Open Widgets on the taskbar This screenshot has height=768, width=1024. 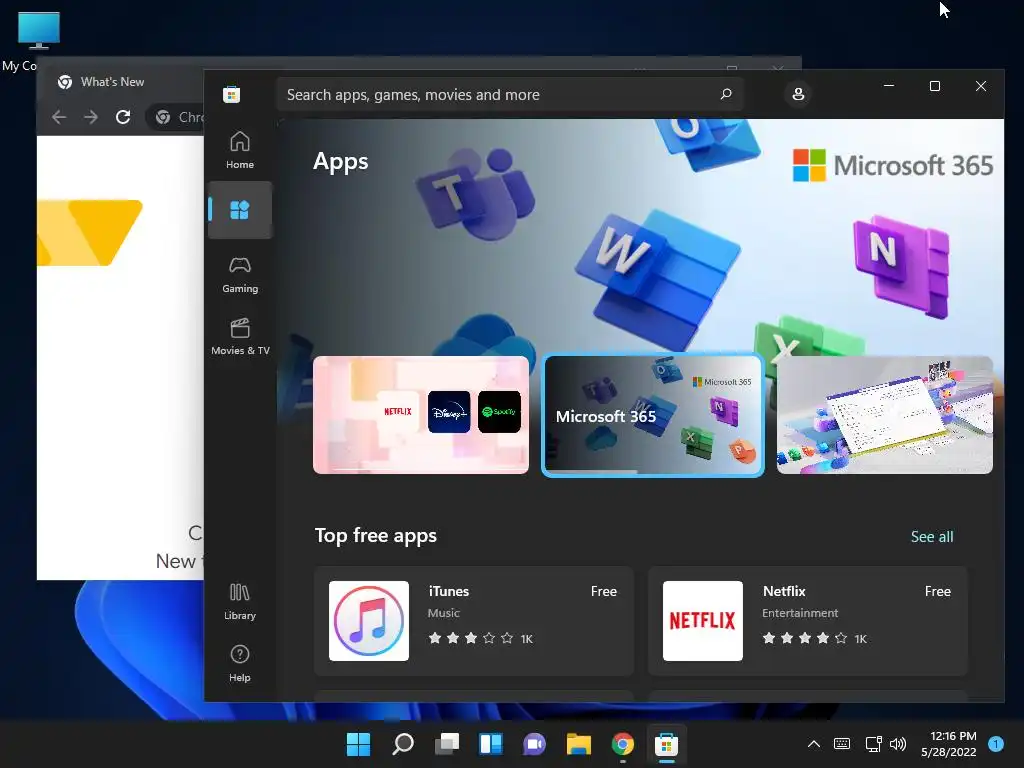(490, 744)
